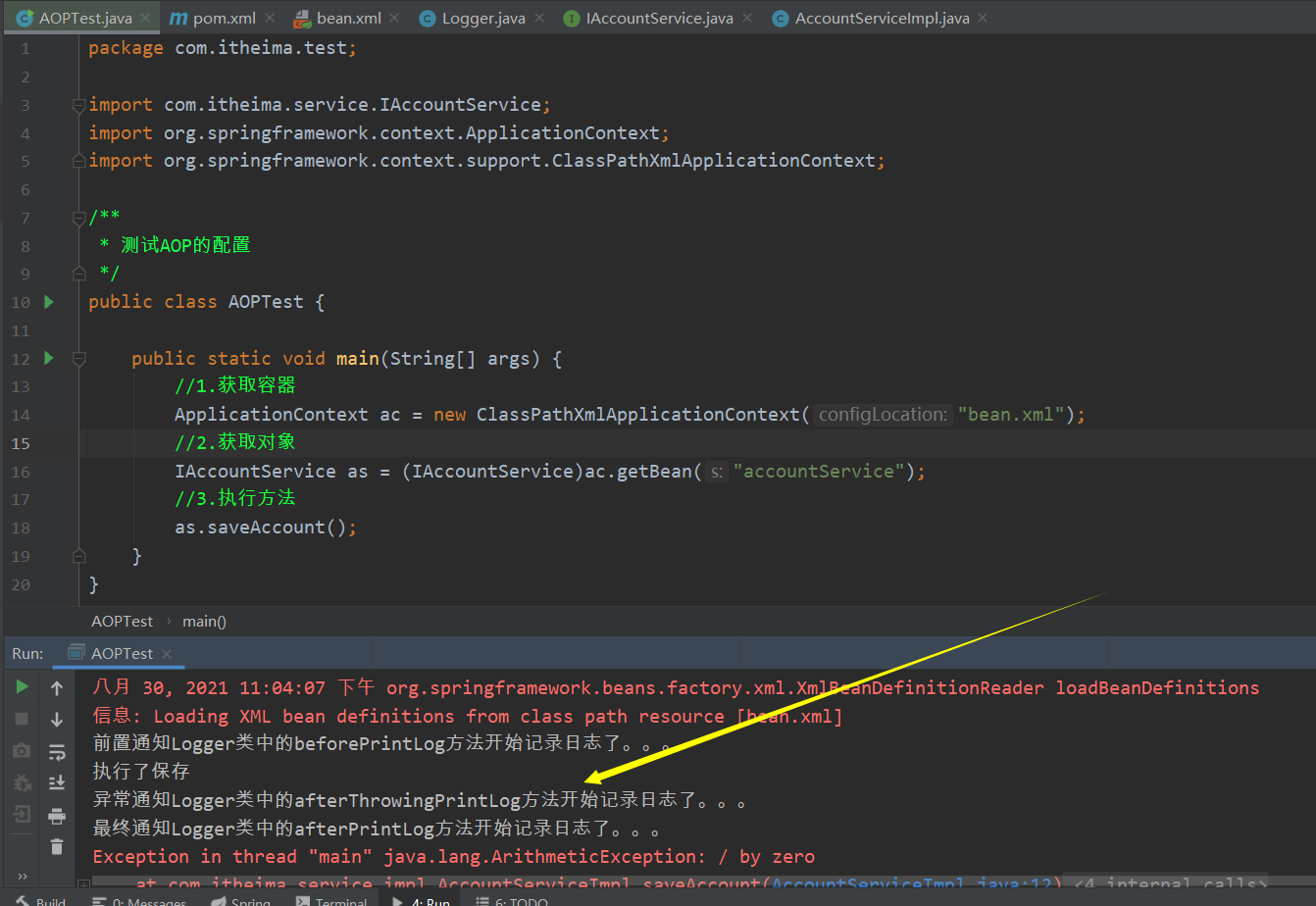Close the pom.xml tab
Screen dimensions: 1316x906
271,19
